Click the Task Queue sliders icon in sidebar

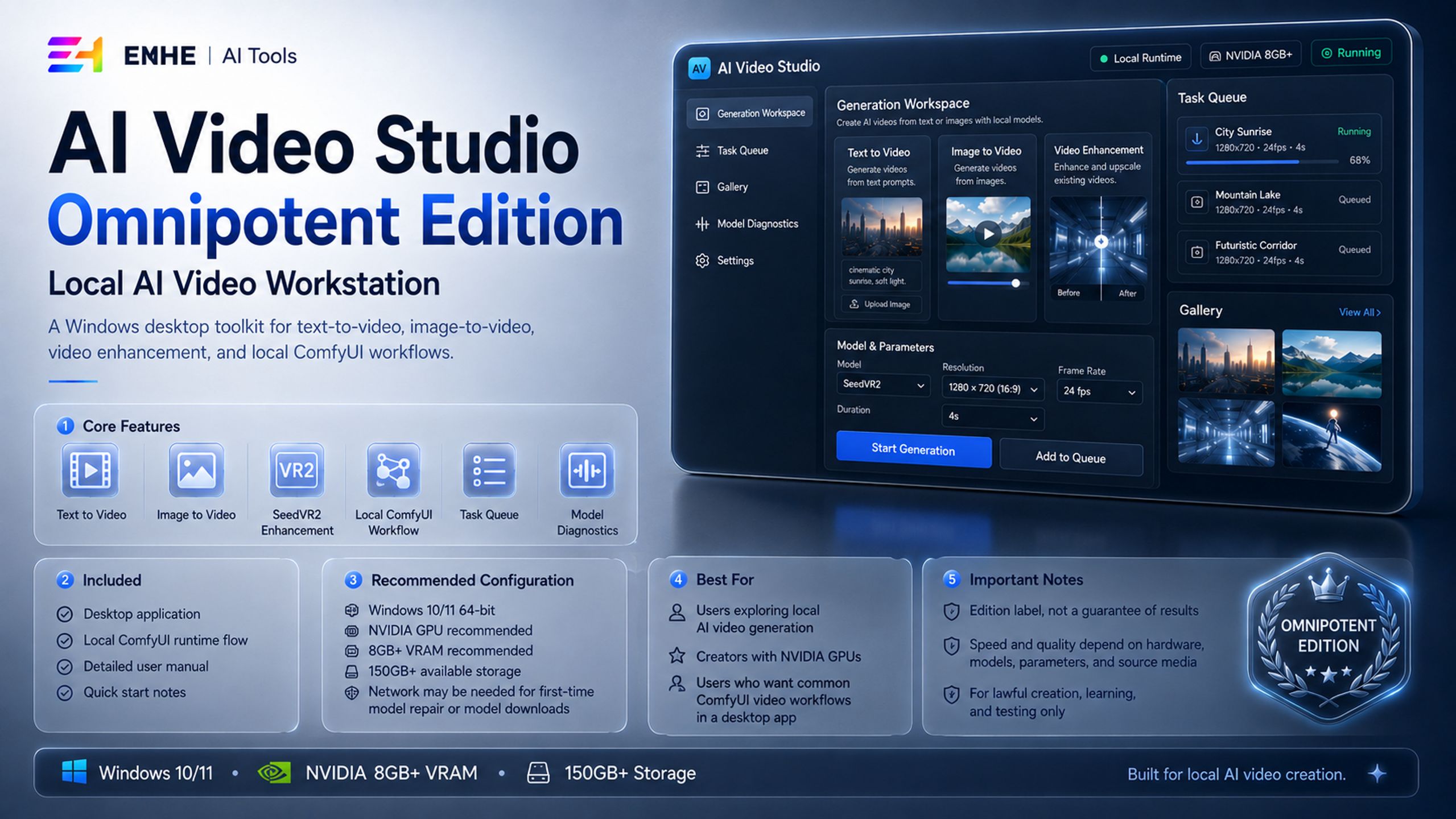click(702, 151)
